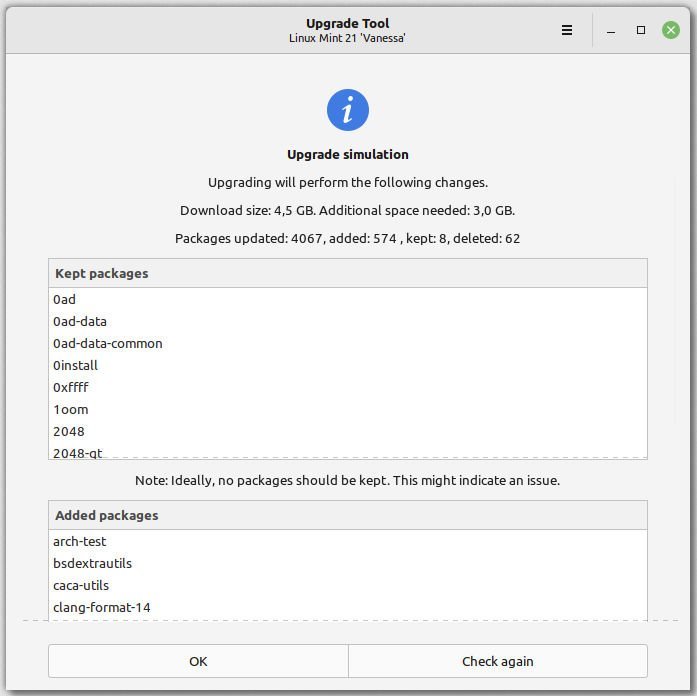697x696 pixels.
Task: Select the 0ad-data-common package entry
Action: tap(108, 343)
